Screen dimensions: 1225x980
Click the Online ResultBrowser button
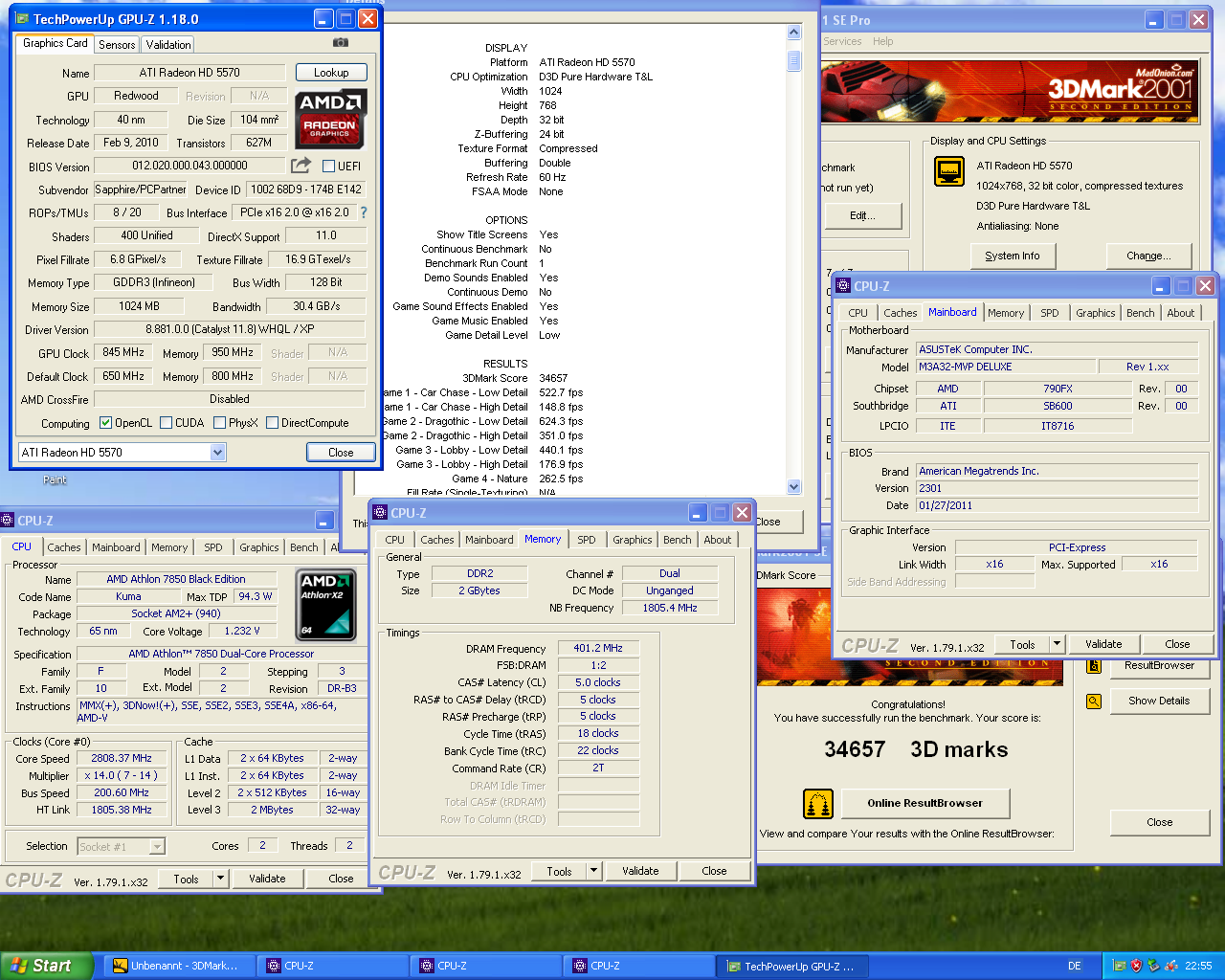924,803
